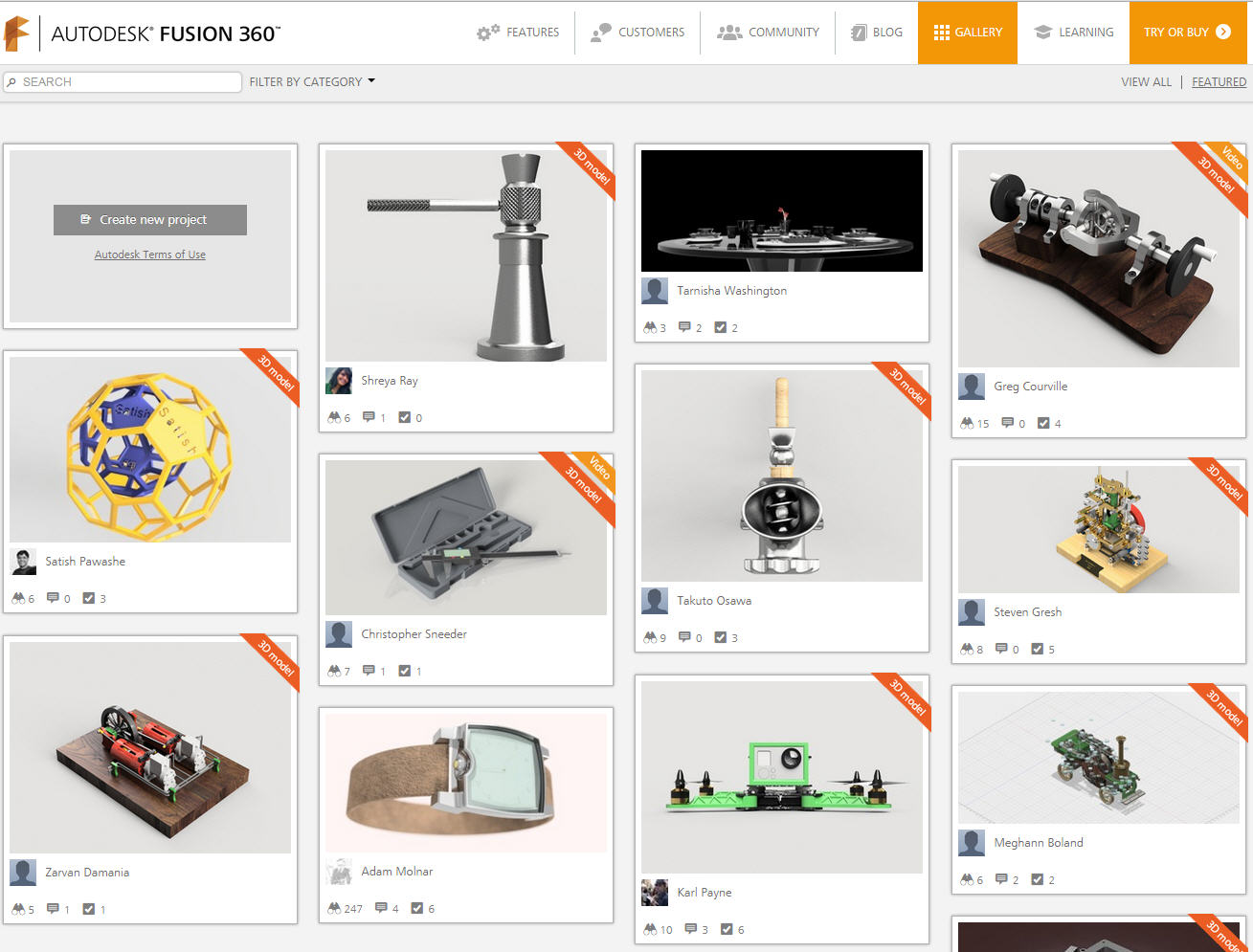Click the Autodesk Fusion 360 logo icon
The image size is (1253, 952).
coord(17,33)
